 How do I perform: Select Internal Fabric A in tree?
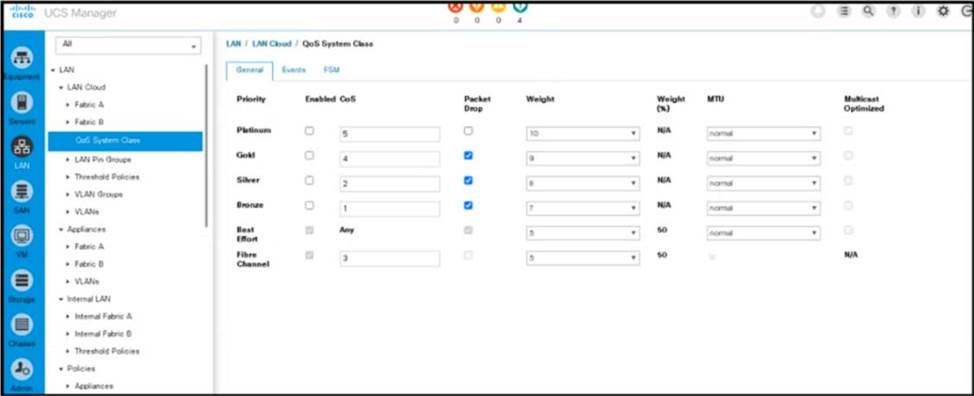pos(103,316)
